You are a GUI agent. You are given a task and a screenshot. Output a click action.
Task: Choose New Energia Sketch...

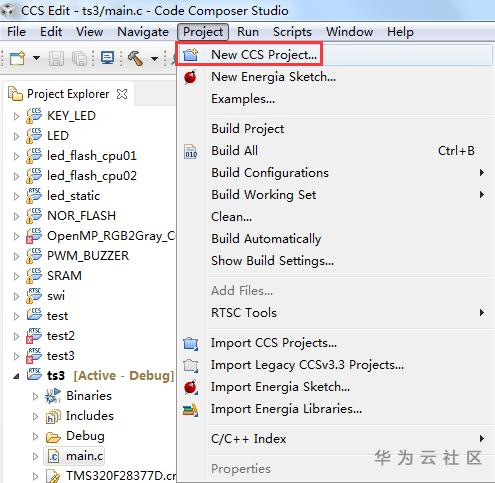click(x=335, y=77)
